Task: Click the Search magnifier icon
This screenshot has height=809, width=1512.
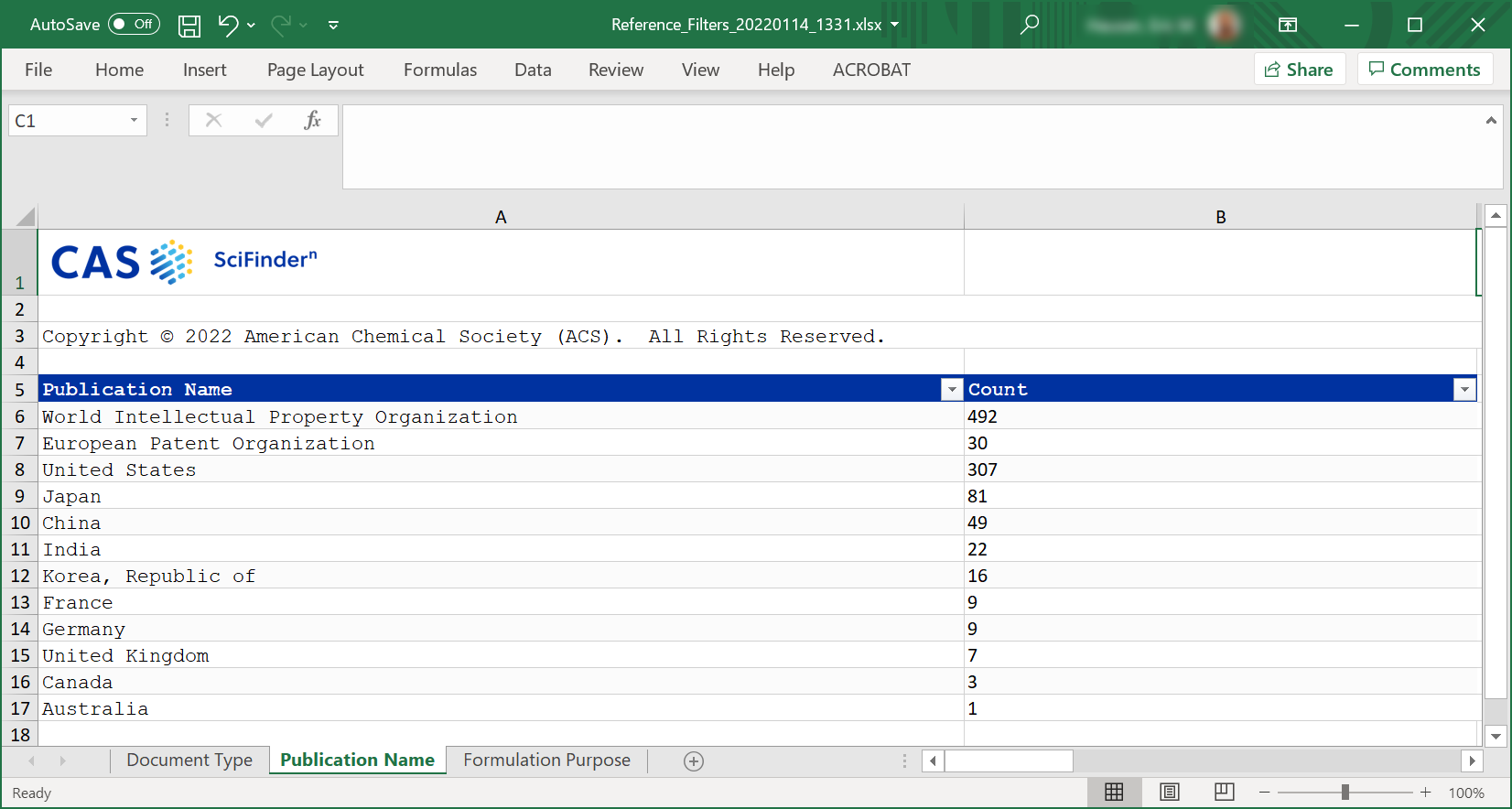Action: tap(1030, 25)
